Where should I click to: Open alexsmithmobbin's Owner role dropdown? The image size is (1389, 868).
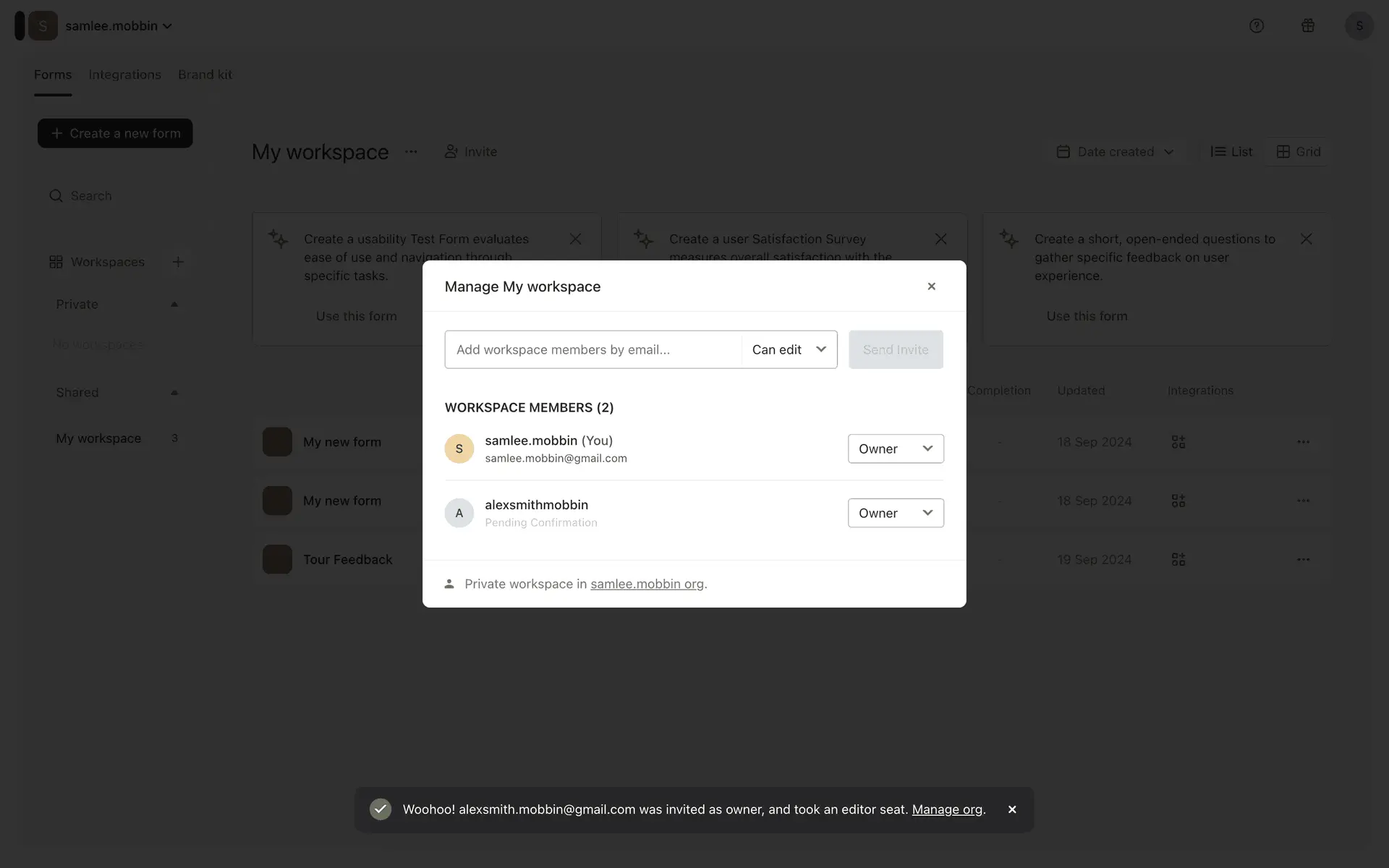pyautogui.click(x=896, y=513)
